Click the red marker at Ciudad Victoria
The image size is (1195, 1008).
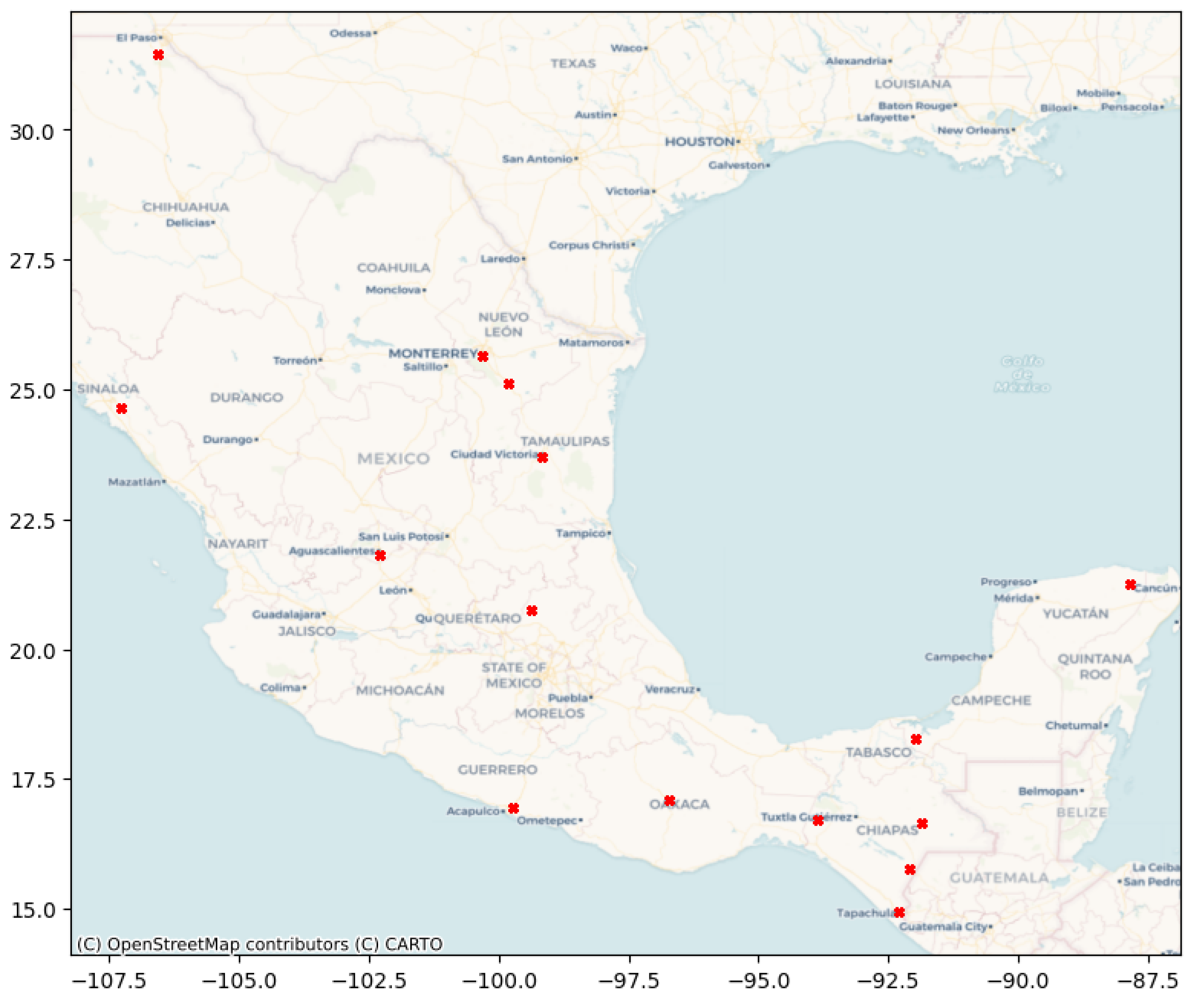click(x=543, y=458)
